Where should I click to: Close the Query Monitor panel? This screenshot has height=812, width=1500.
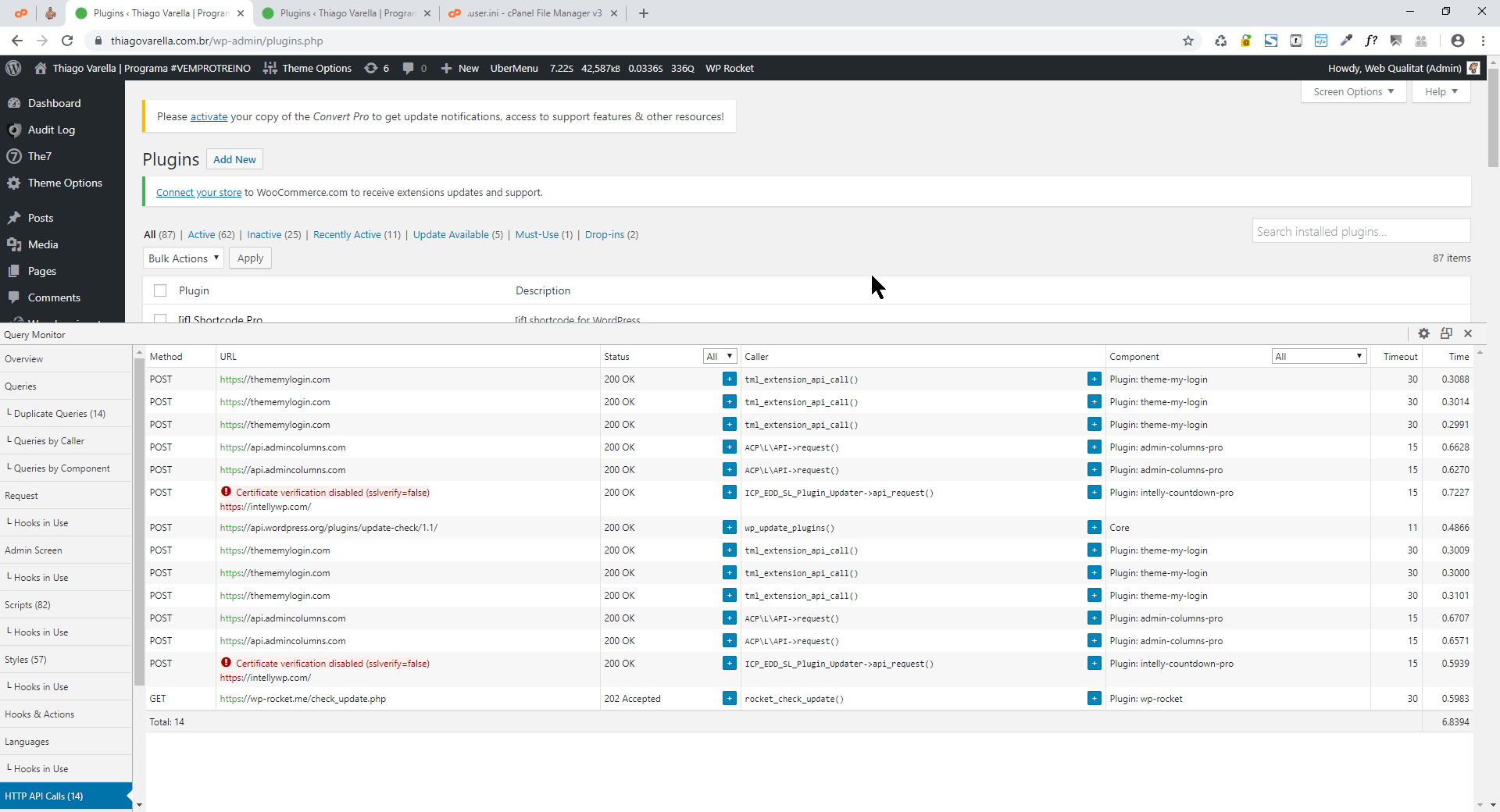[x=1468, y=333]
